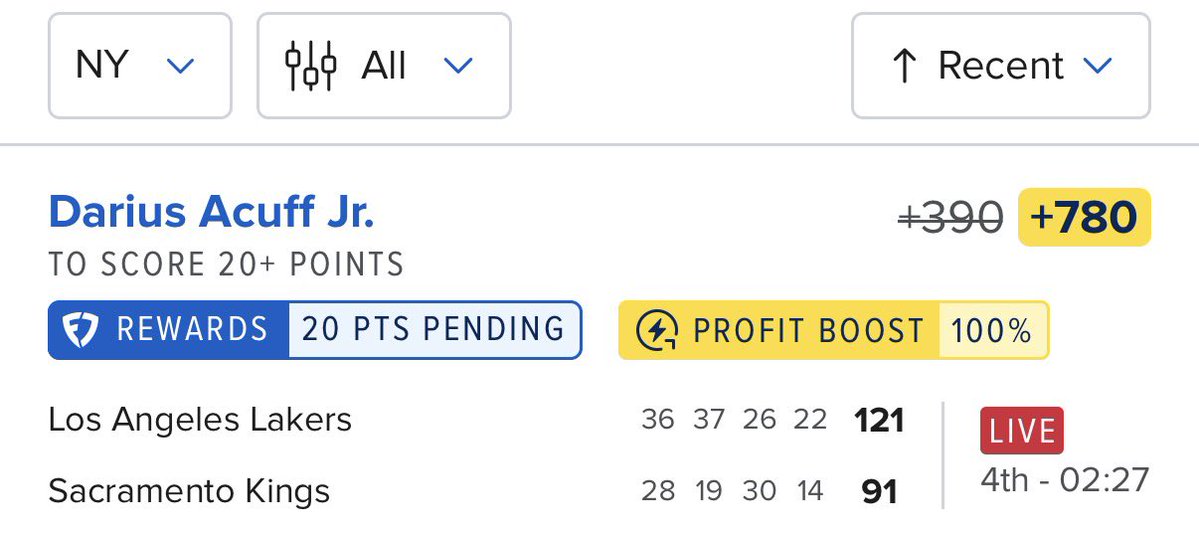
Task: Click the chevron next to NY
Action: 180,66
